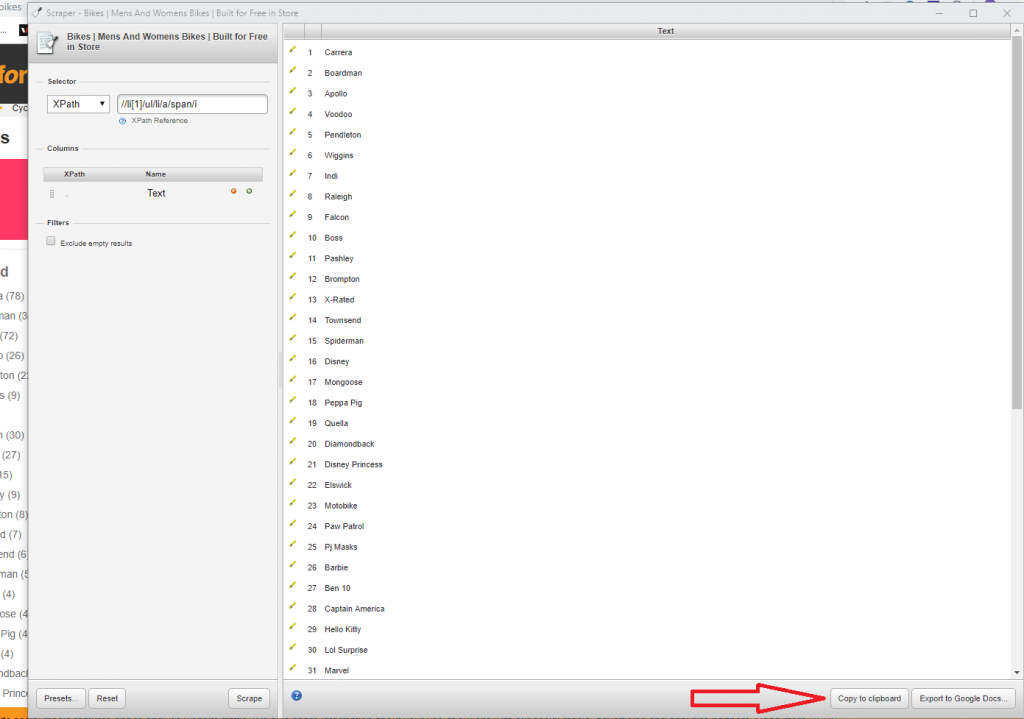Viewport: 1024px width, 719px height.
Task: Click the drag handle next to the Text column
Action: 51,193
